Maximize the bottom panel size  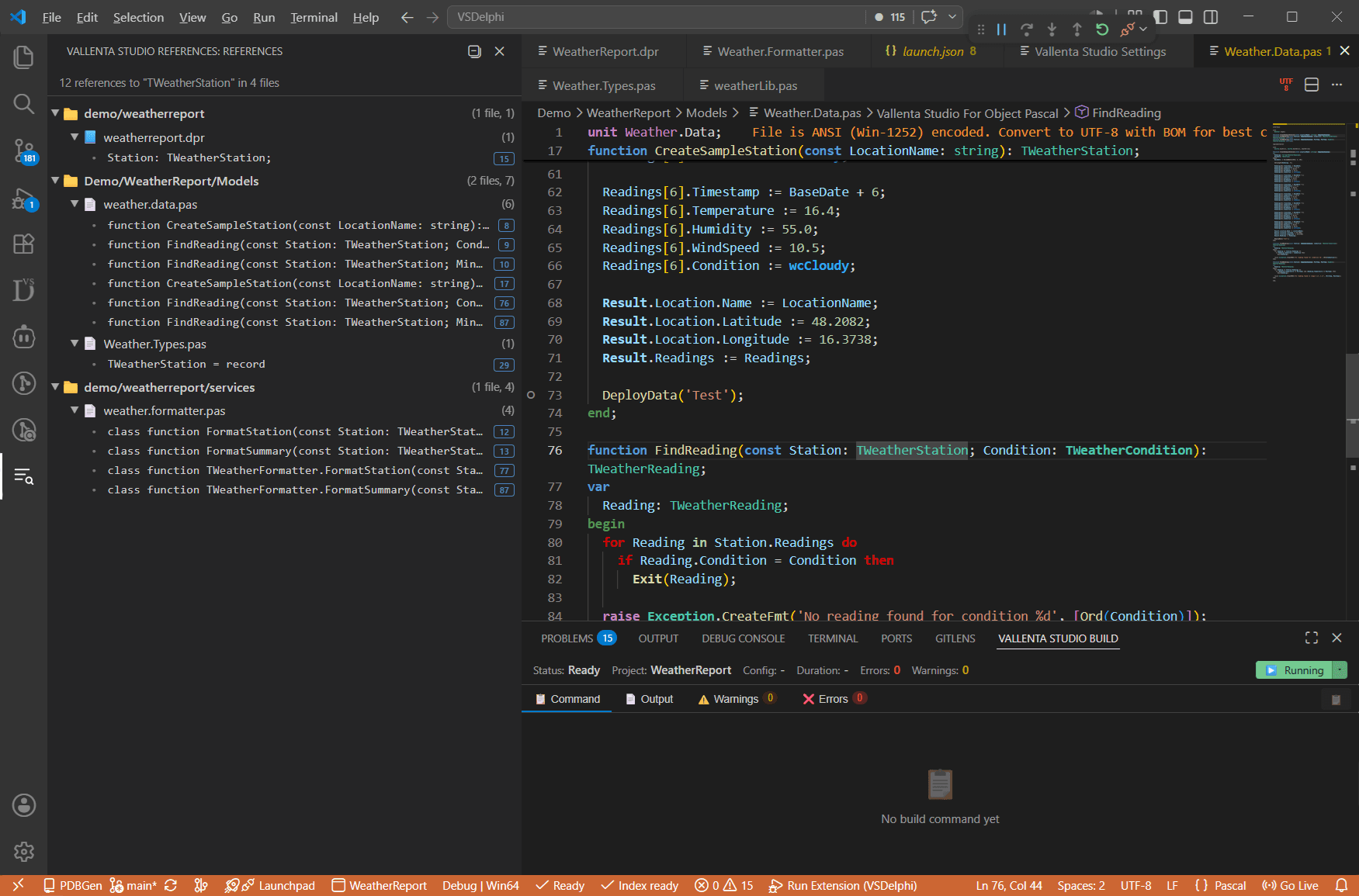click(1312, 638)
